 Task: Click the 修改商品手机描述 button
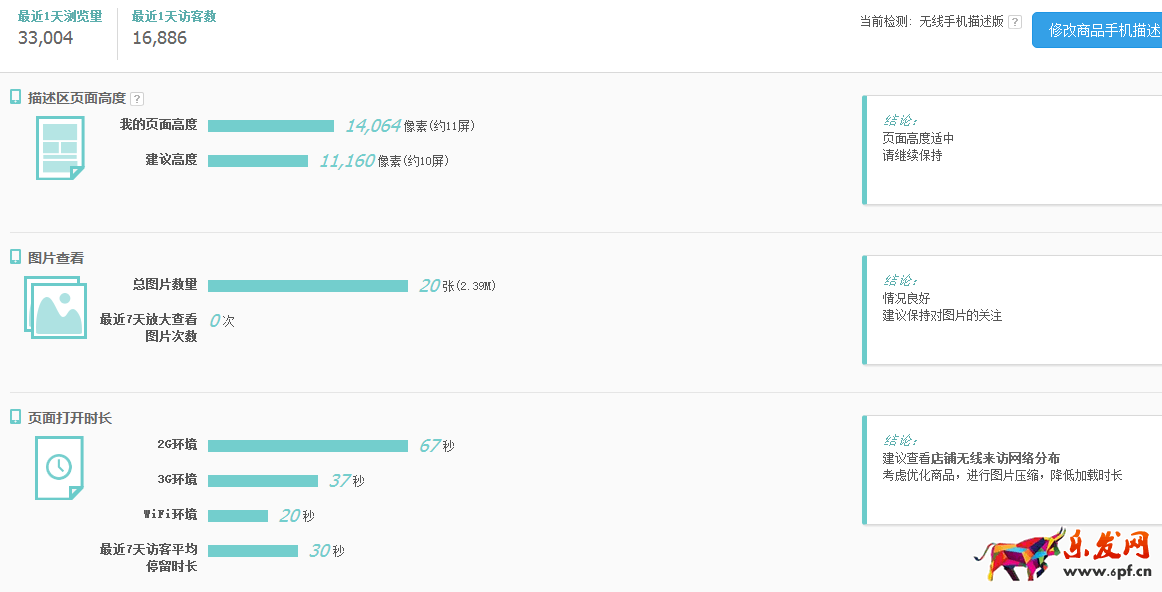pyautogui.click(x=1100, y=30)
